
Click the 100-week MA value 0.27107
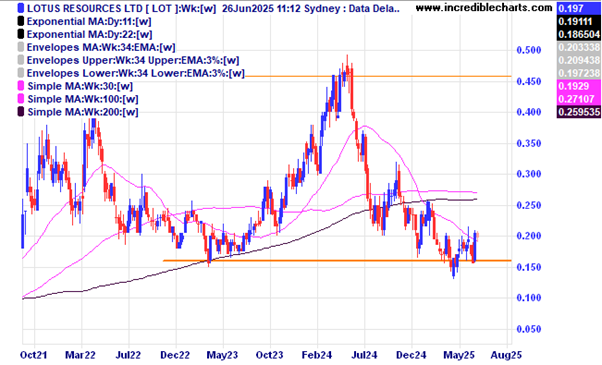[578, 99]
